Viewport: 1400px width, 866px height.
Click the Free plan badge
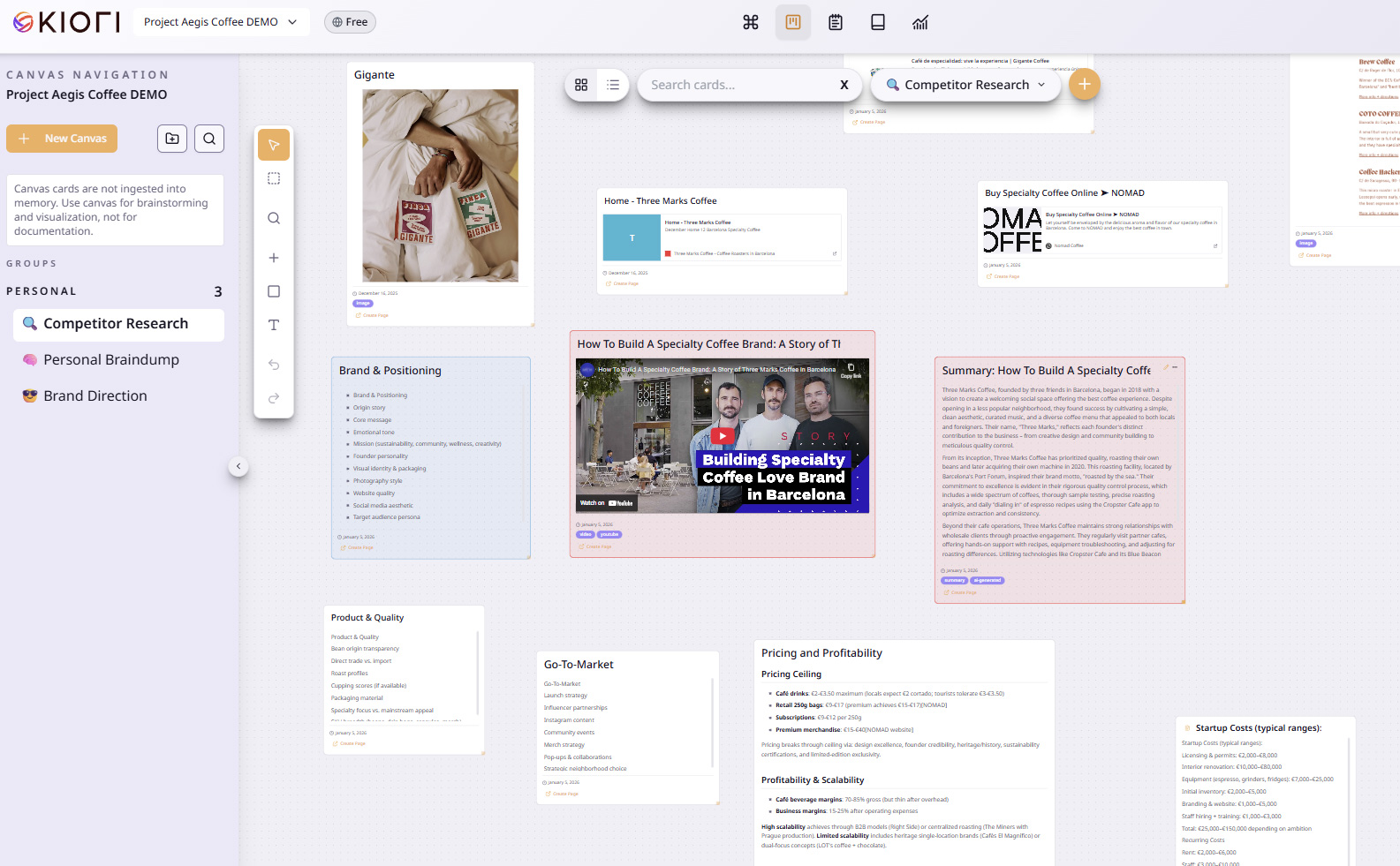[x=350, y=22]
